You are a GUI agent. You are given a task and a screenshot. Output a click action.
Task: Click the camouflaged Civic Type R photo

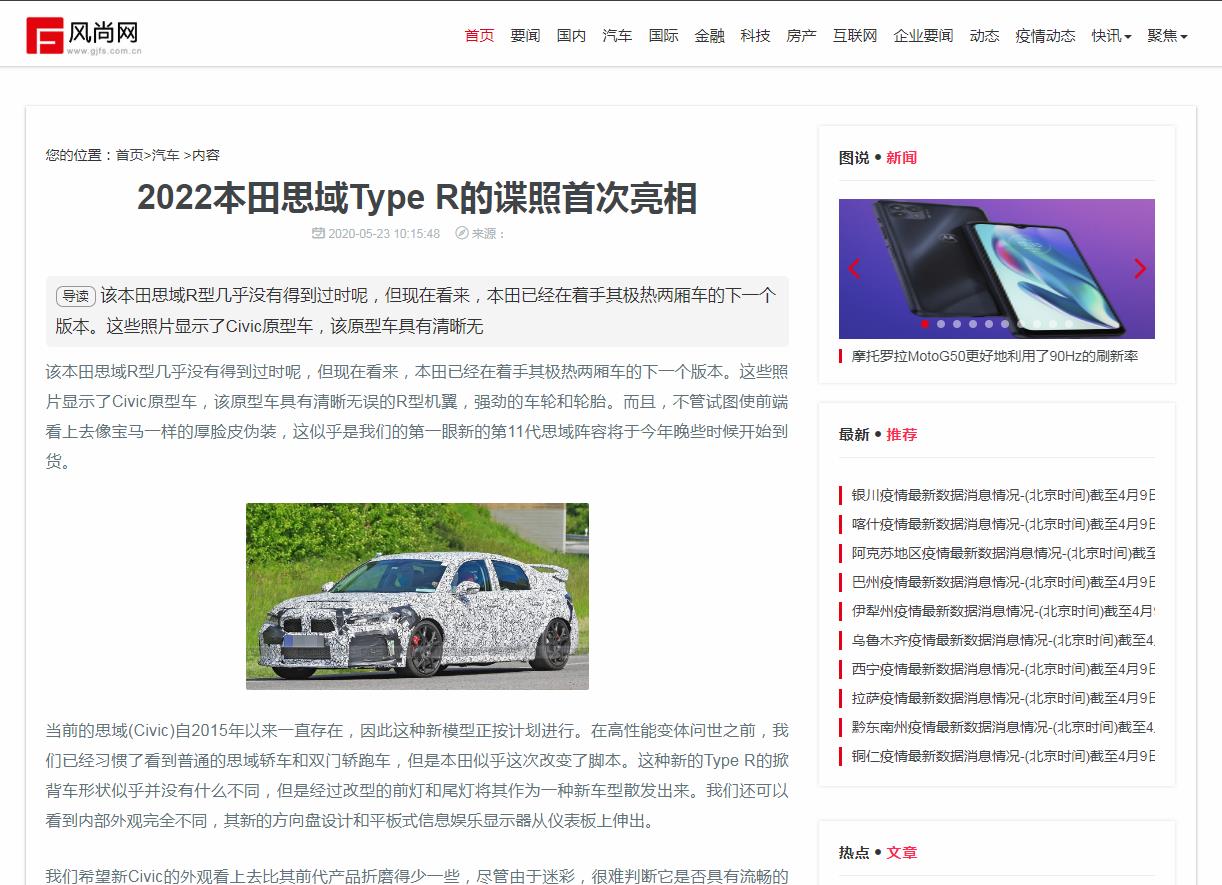[417, 596]
